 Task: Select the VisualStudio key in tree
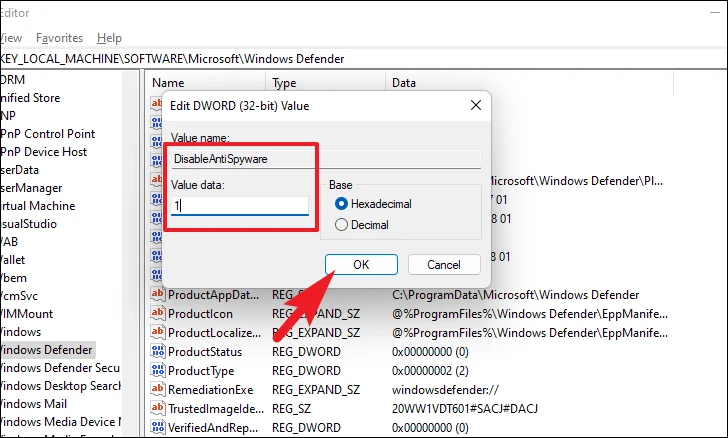(28, 224)
